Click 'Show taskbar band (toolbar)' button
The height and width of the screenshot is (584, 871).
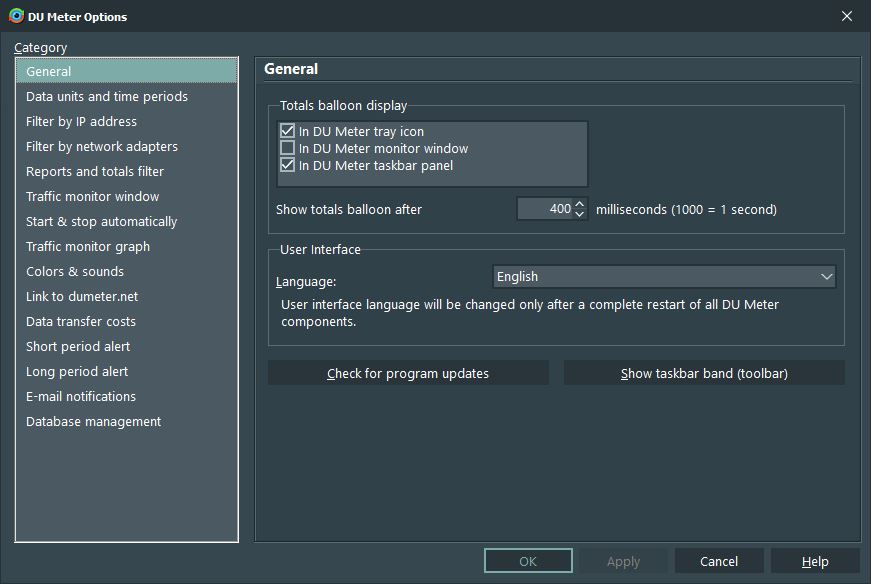[704, 373]
